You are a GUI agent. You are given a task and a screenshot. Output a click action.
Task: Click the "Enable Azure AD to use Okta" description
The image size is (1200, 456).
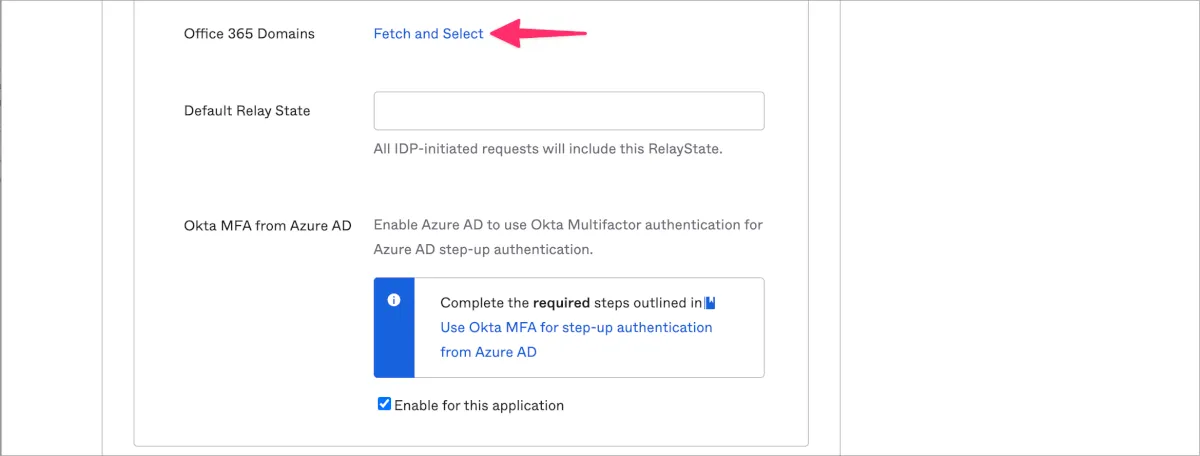(567, 225)
